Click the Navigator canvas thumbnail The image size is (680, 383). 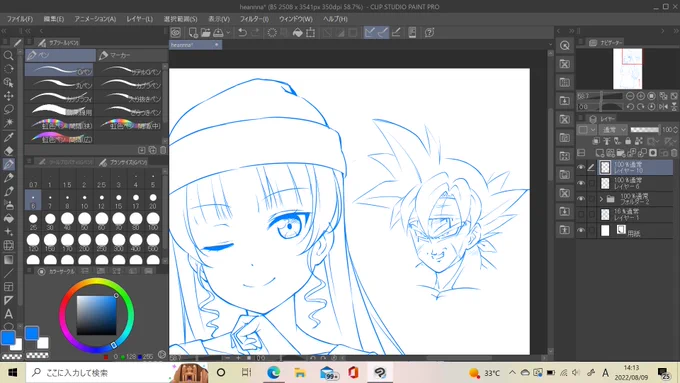[628, 69]
